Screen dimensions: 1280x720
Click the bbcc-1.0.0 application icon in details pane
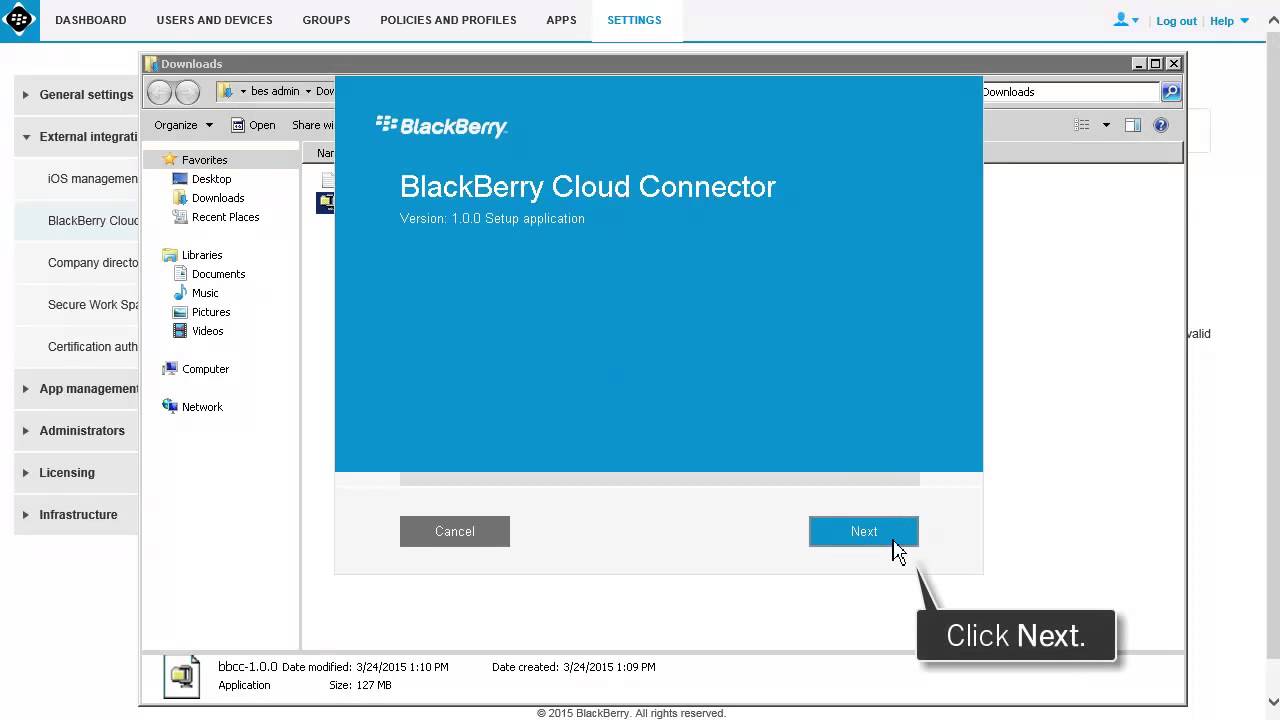coord(182,676)
